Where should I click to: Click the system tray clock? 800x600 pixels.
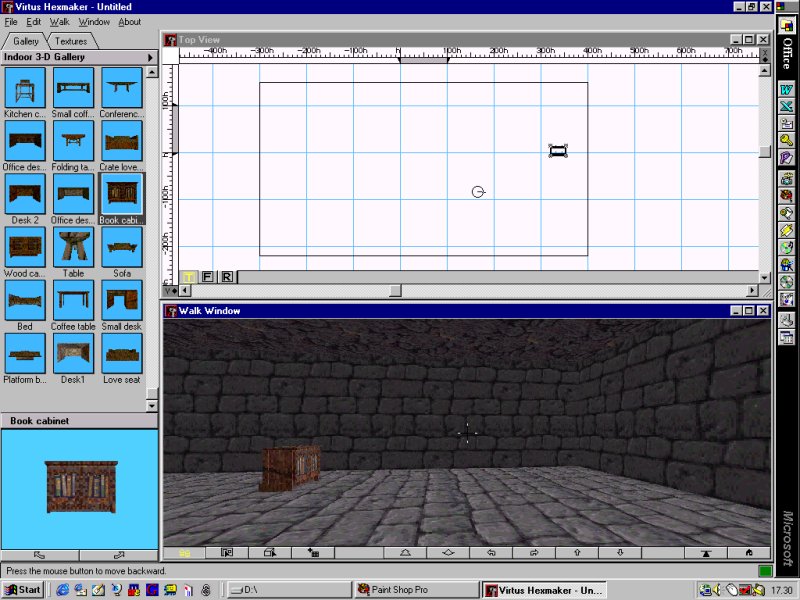[x=781, y=590]
